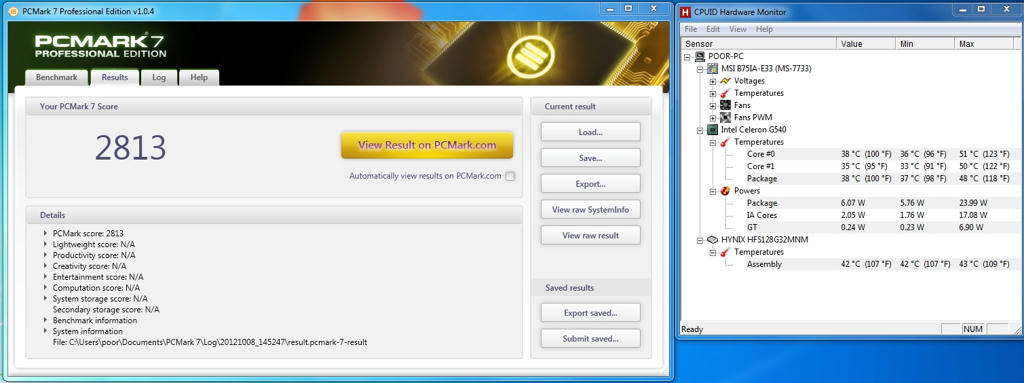Screen dimensions: 1024x383
Task: Click the motherboard Temperatures thermometer icon
Action: (725, 93)
